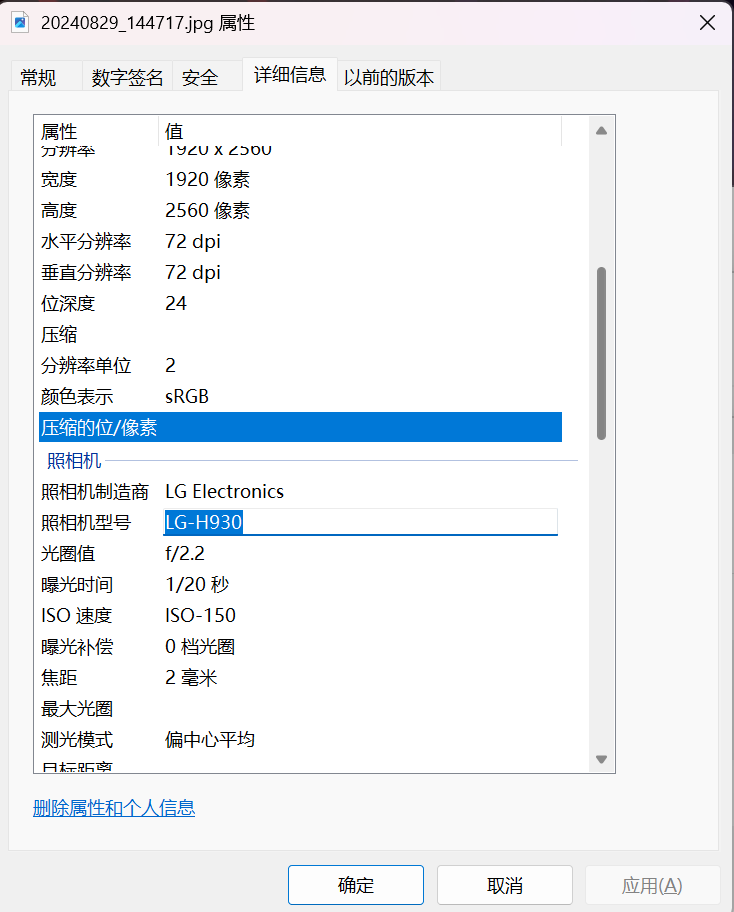Click the JPG file icon in title bar
This screenshot has width=734, height=912.
click(x=19, y=23)
